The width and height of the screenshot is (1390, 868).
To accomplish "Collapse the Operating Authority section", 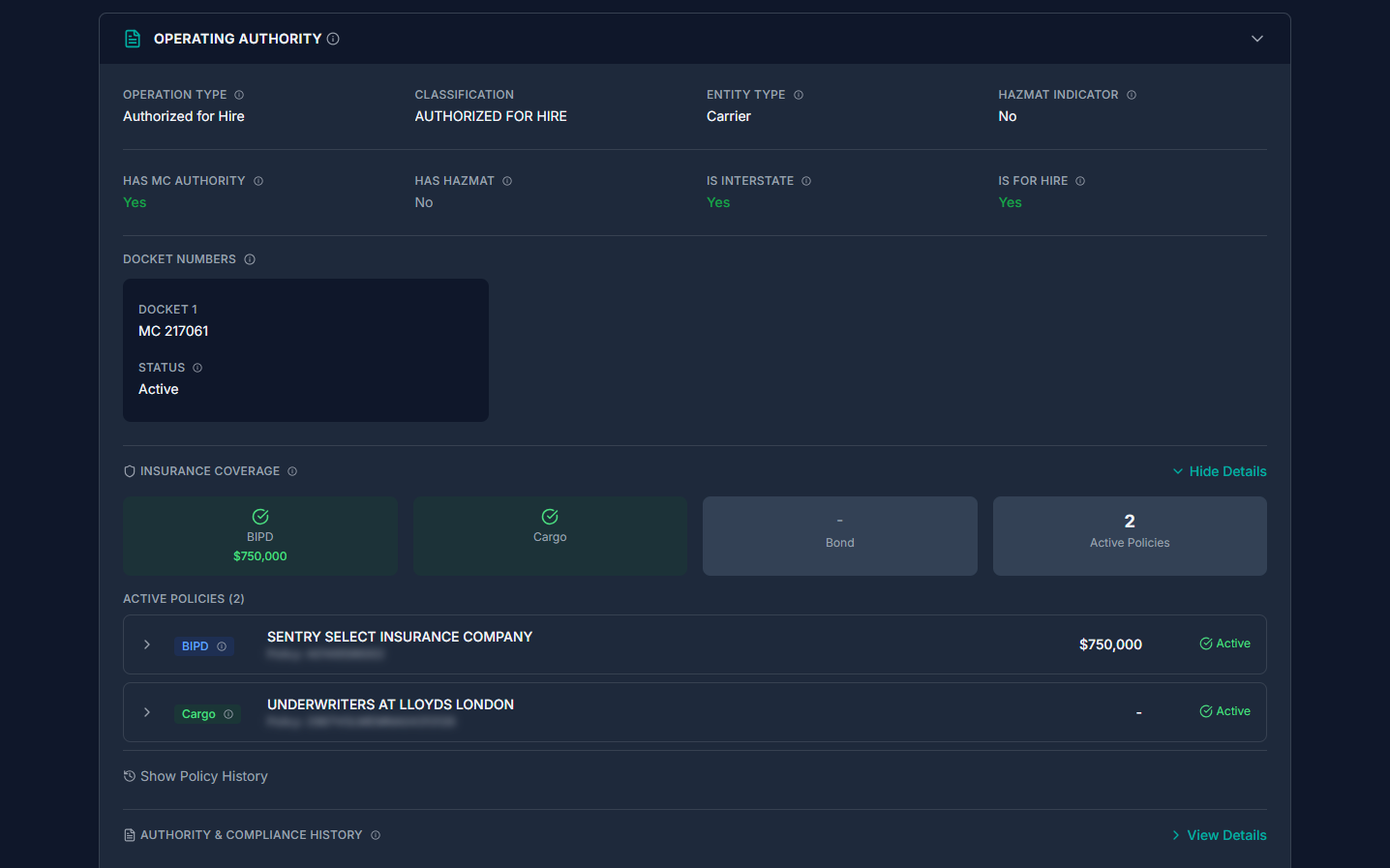I will click(x=1256, y=39).
